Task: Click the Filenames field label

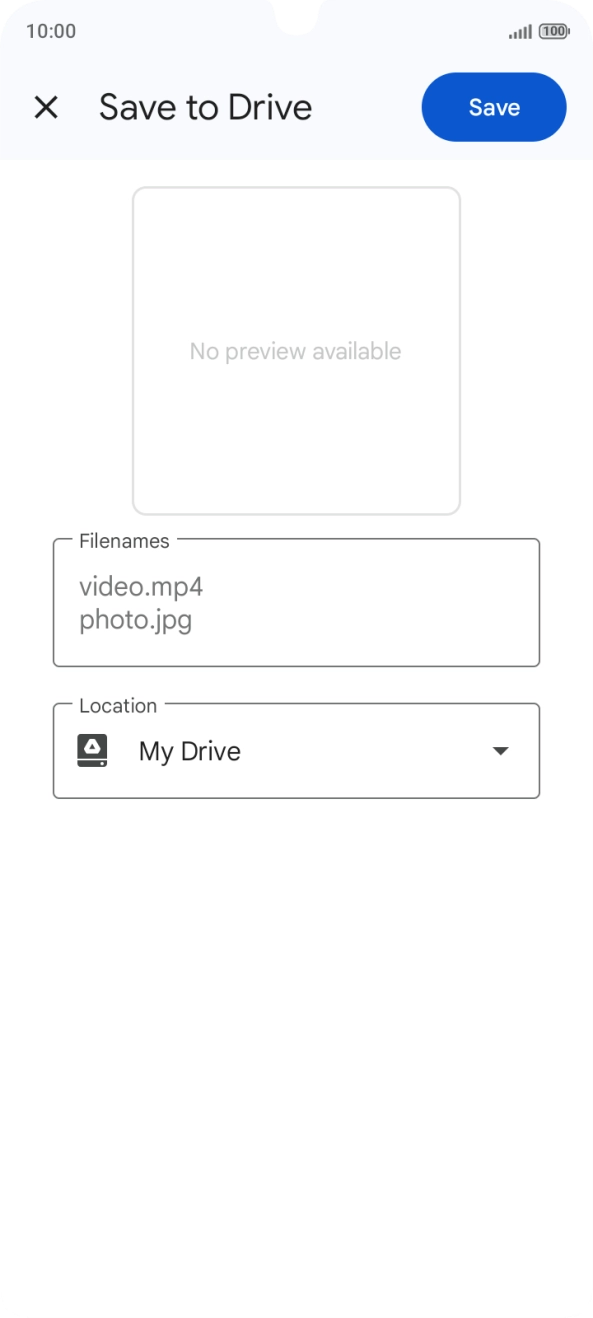Action: (x=124, y=541)
